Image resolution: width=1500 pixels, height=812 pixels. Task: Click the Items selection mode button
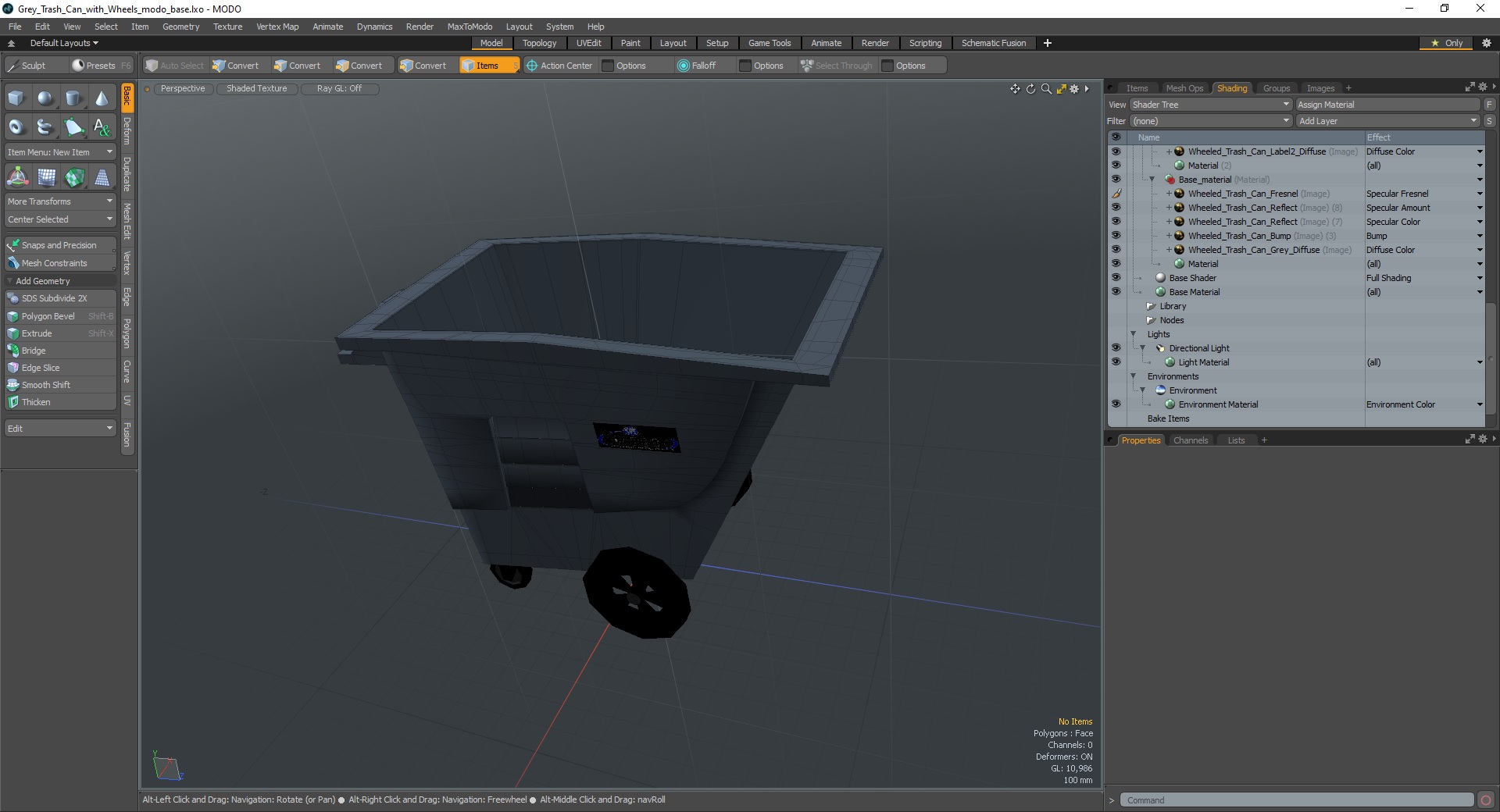[x=489, y=66]
